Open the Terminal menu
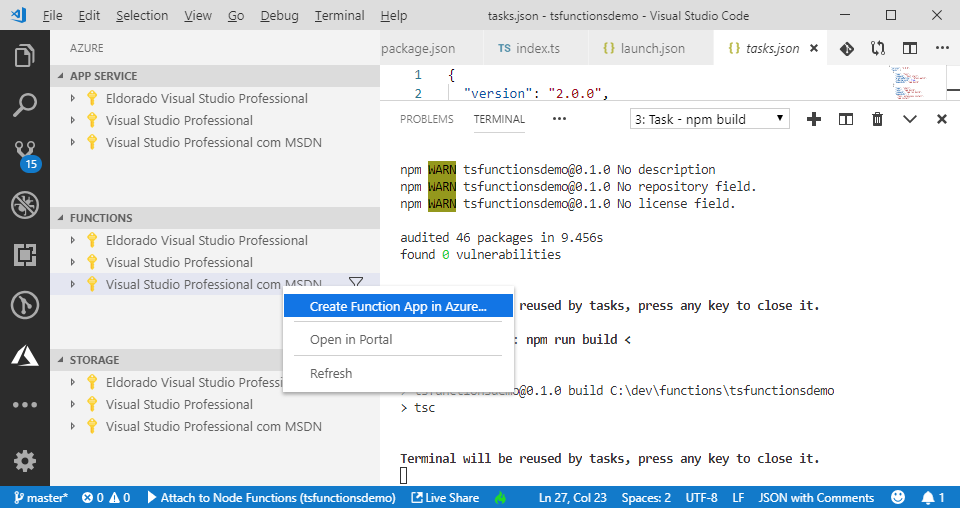 [340, 15]
